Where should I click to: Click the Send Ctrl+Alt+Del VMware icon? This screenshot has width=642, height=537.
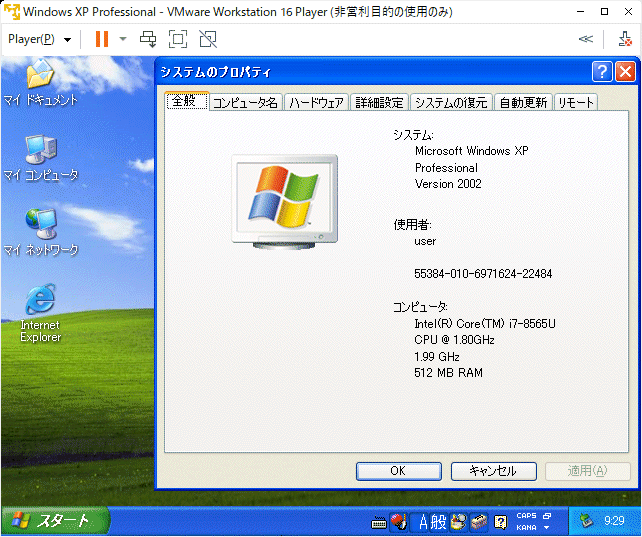(x=148, y=39)
